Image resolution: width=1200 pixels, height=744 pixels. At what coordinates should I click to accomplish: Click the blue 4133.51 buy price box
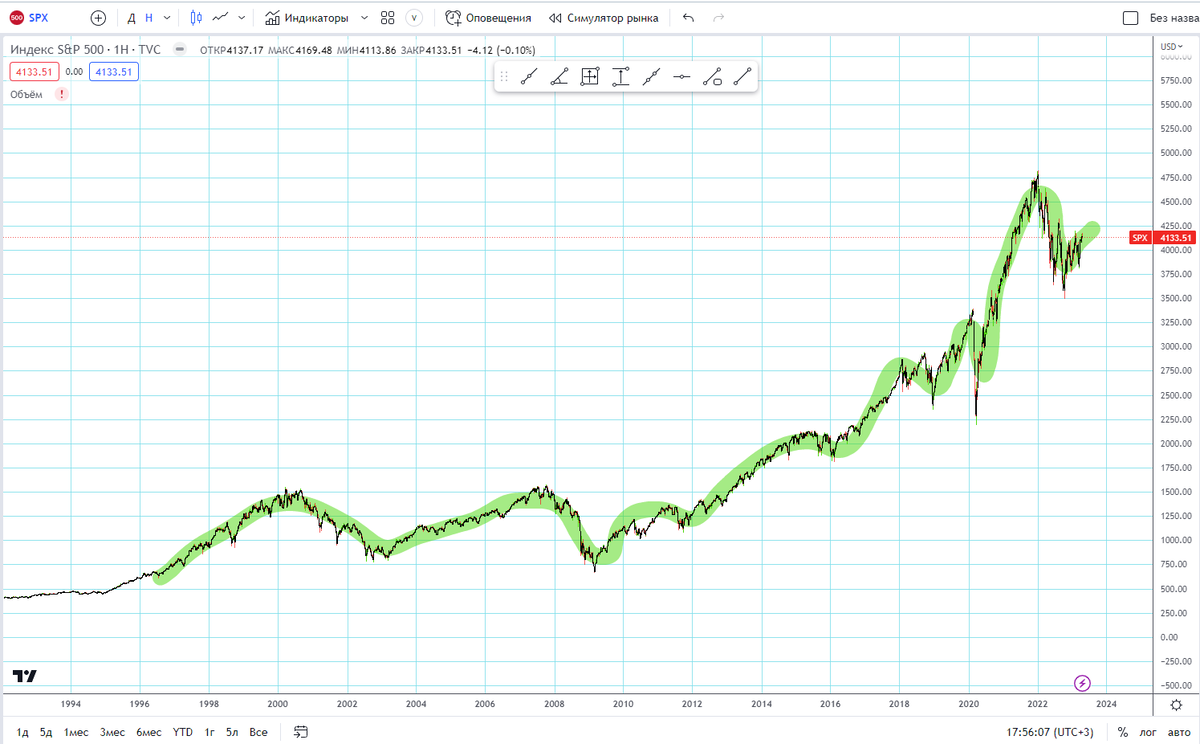[113, 71]
